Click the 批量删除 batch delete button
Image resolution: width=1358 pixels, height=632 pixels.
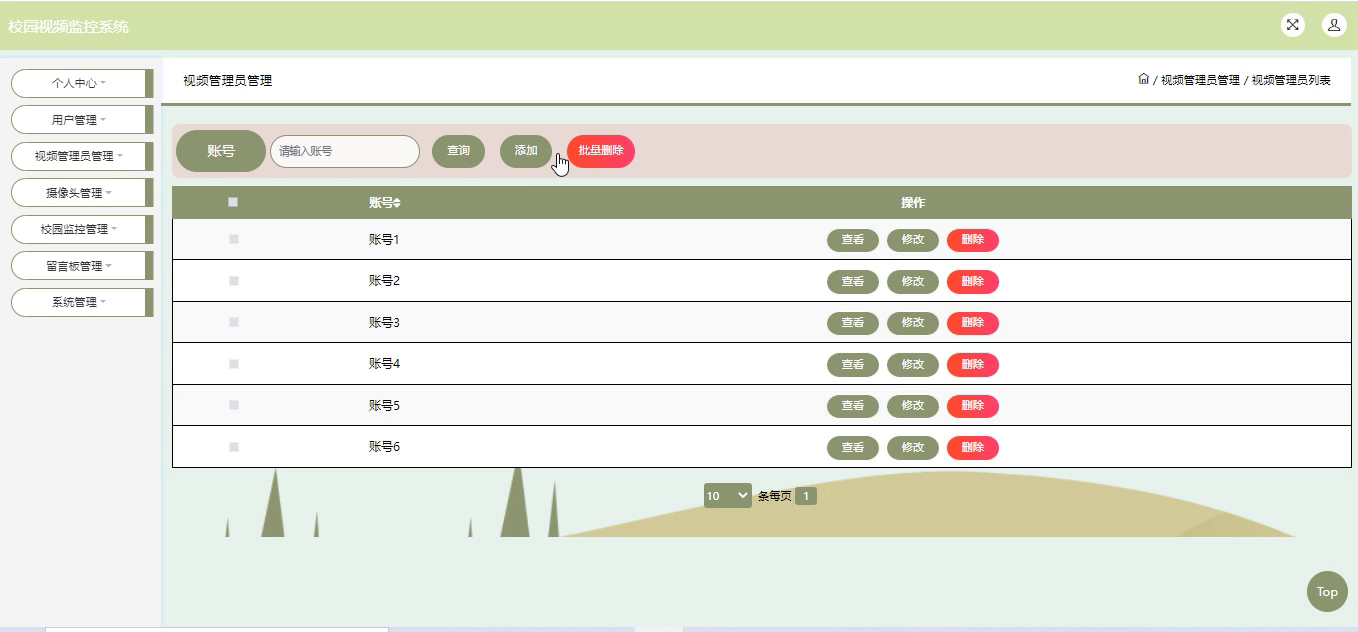point(601,151)
